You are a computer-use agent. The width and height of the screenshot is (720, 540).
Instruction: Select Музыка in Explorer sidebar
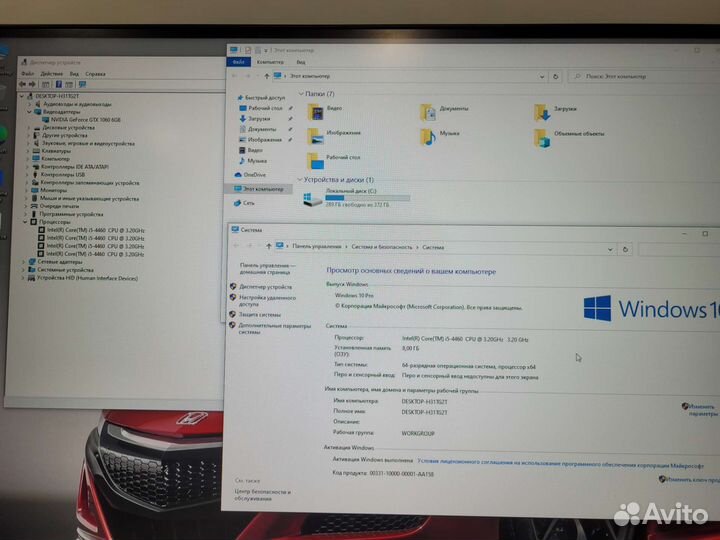(257, 161)
